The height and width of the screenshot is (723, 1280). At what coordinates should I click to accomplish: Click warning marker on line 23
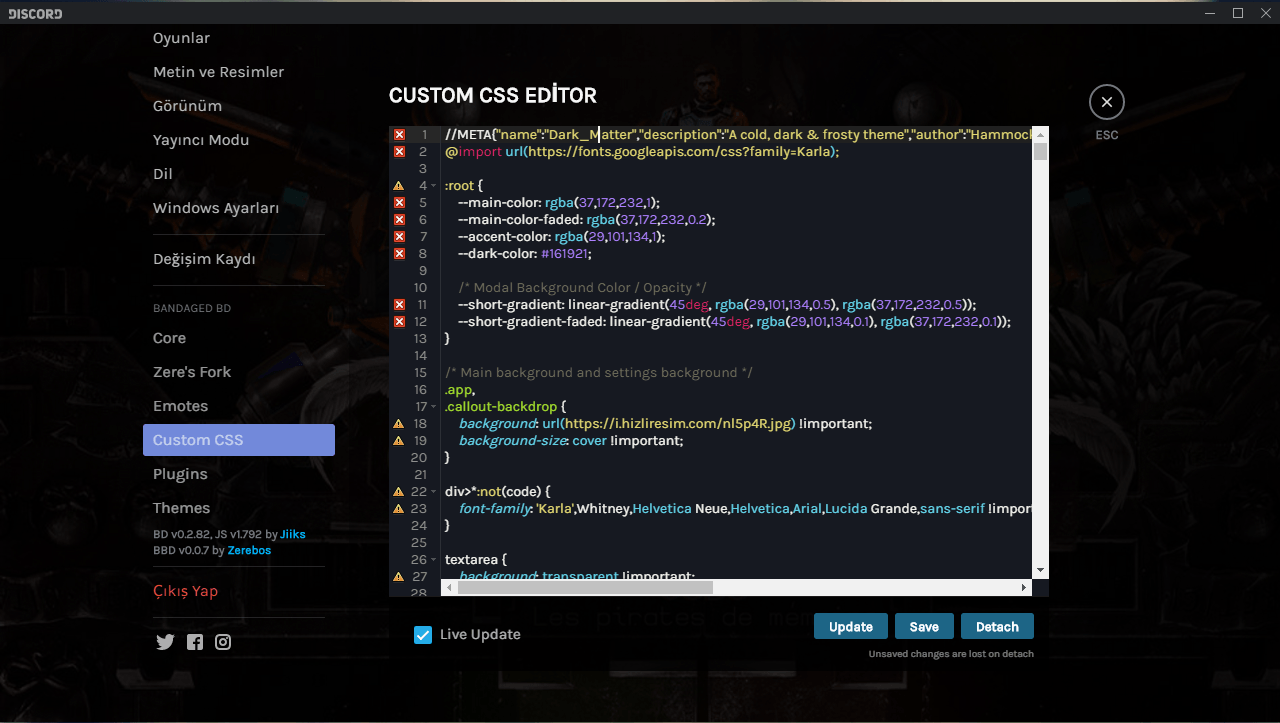(399, 508)
